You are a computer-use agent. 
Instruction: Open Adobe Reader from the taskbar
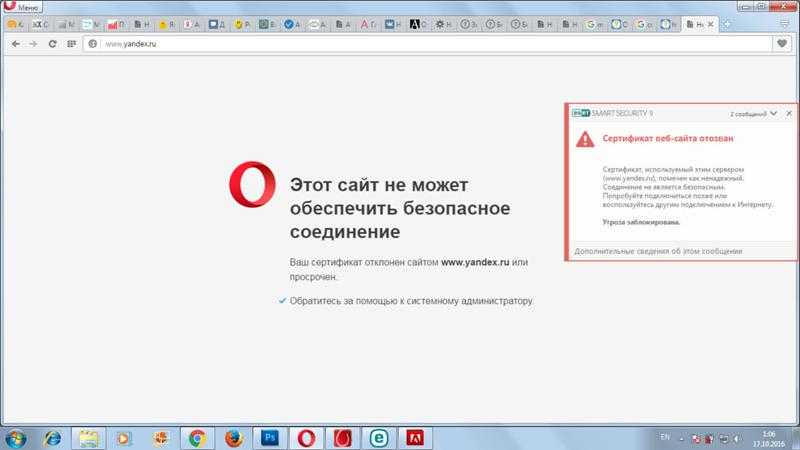(415, 438)
